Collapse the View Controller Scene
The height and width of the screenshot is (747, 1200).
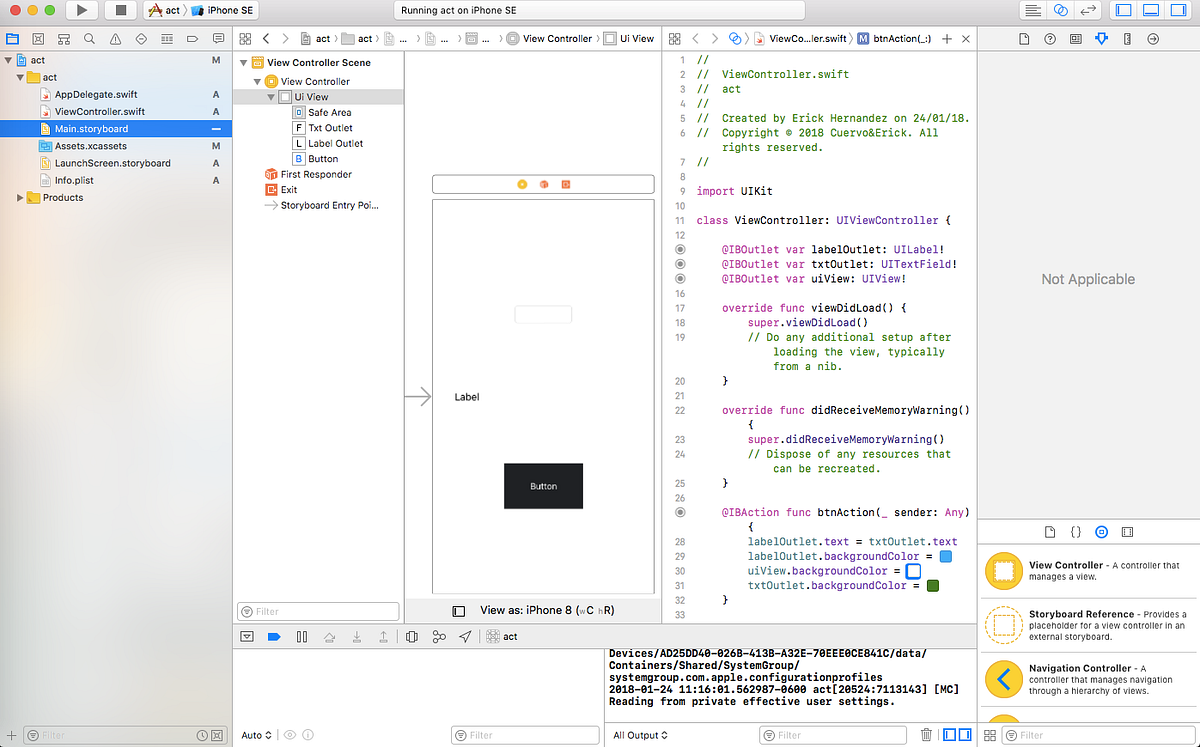click(x=242, y=61)
